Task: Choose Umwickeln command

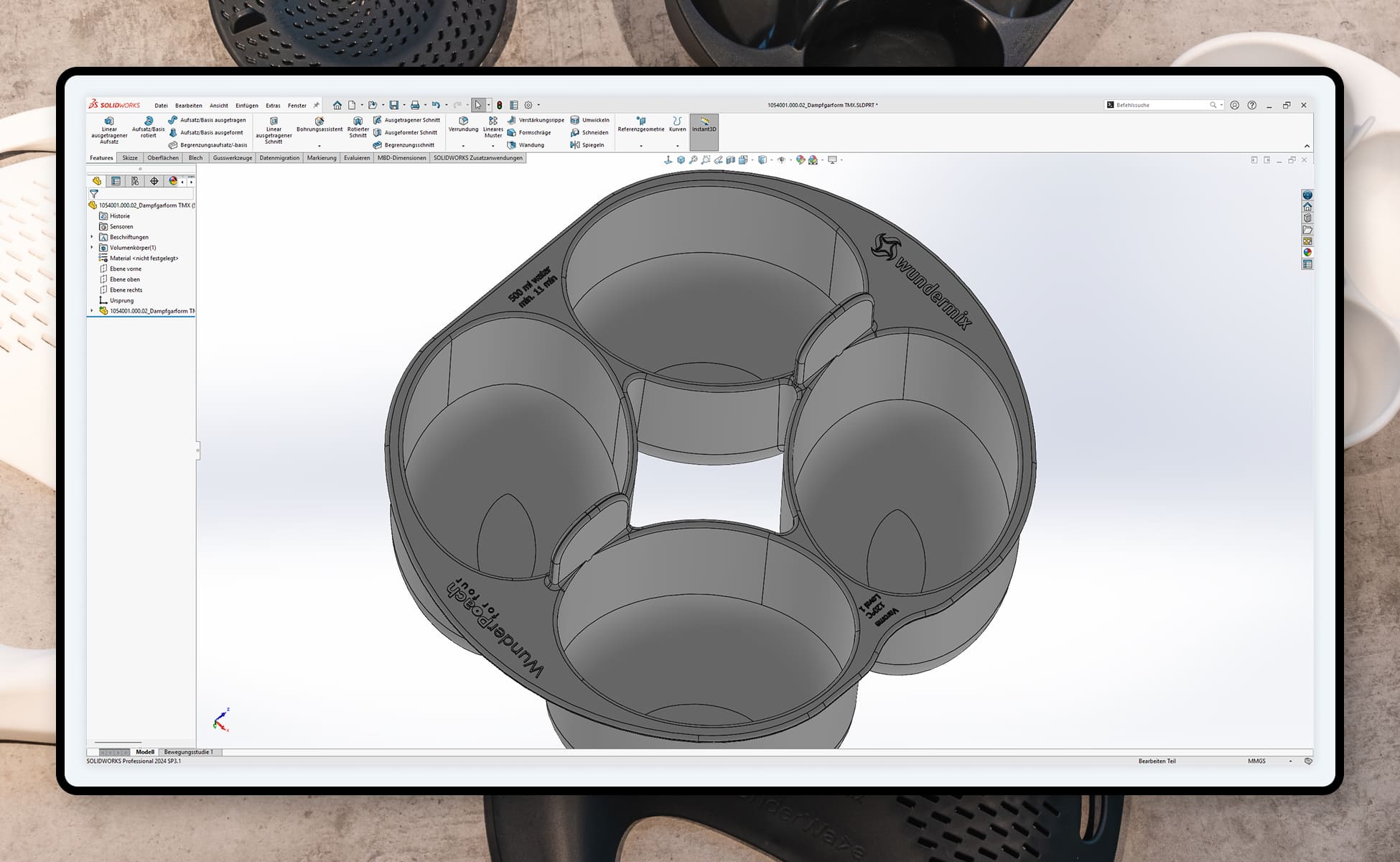Action: tap(589, 120)
